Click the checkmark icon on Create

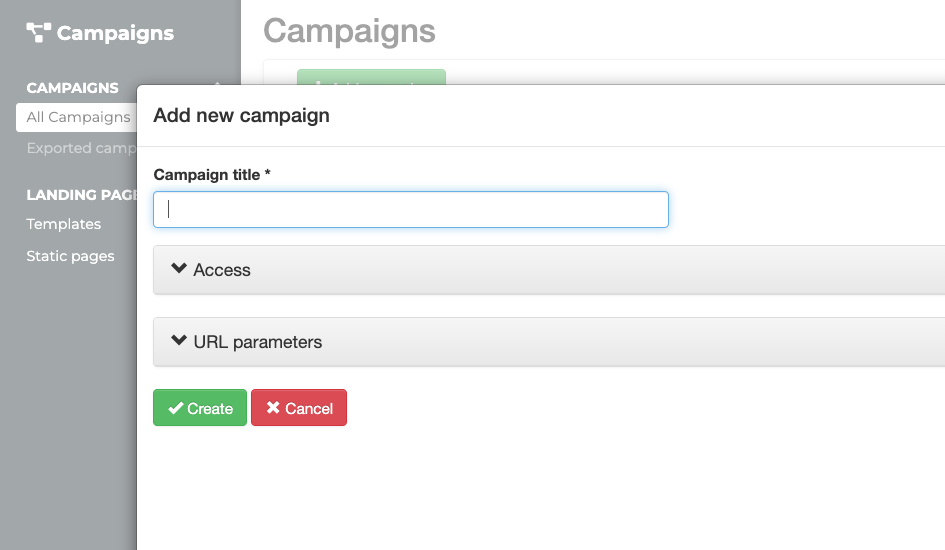point(175,408)
